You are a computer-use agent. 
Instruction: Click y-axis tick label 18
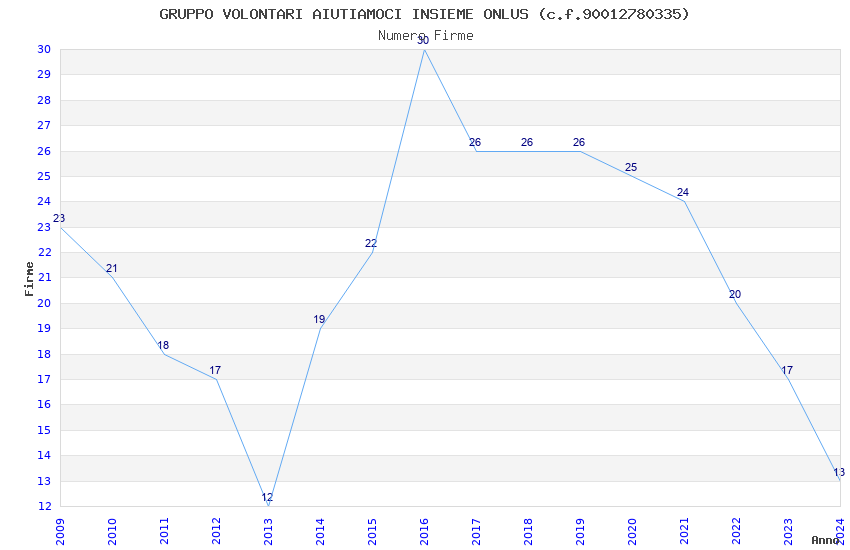44,354
